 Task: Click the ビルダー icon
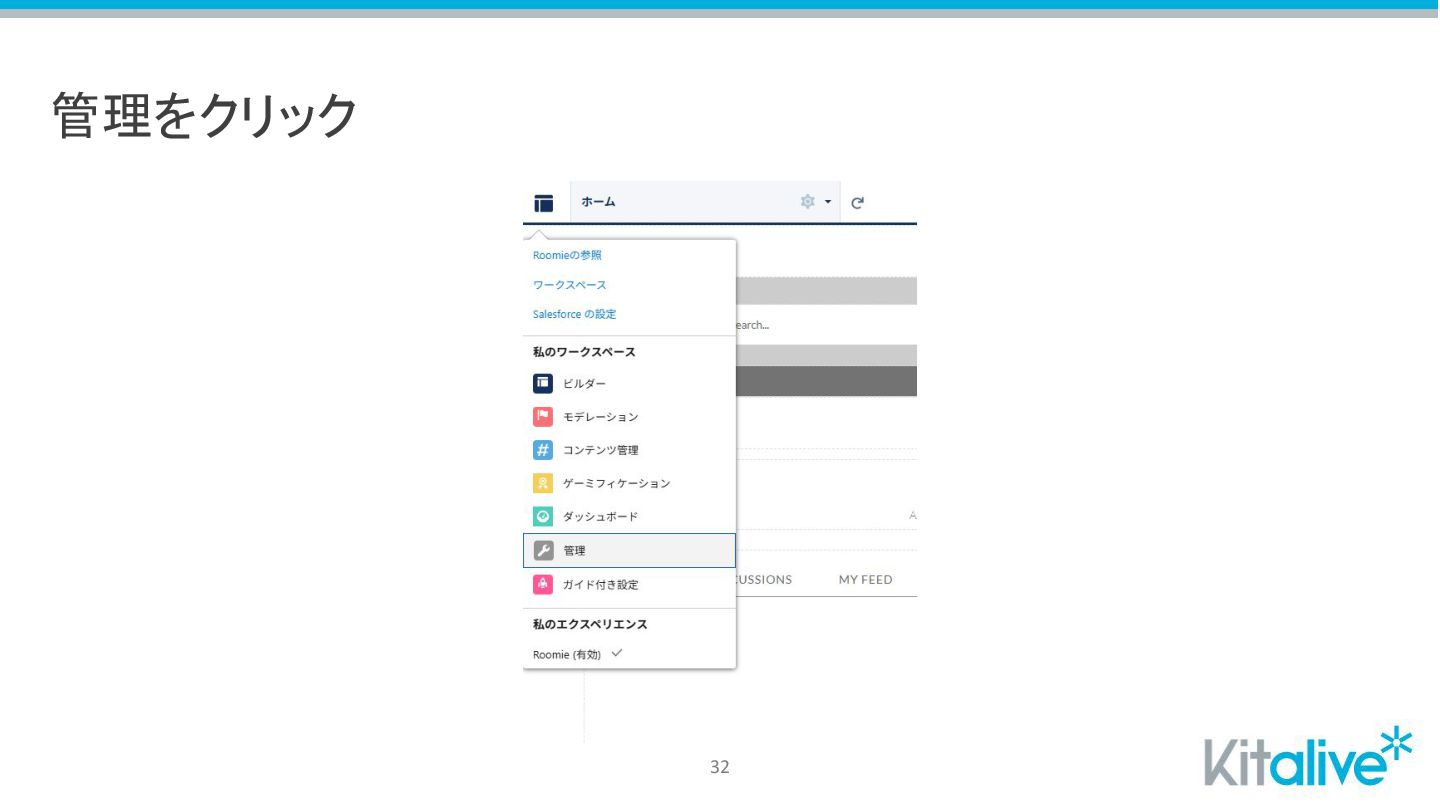pyautogui.click(x=543, y=383)
